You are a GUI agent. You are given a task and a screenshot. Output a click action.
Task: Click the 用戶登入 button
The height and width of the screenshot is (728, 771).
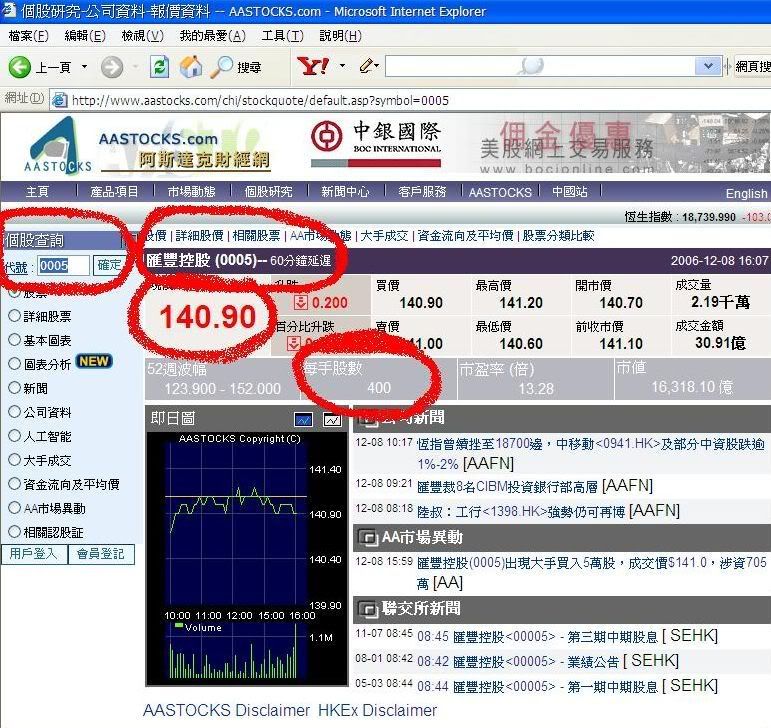point(33,554)
